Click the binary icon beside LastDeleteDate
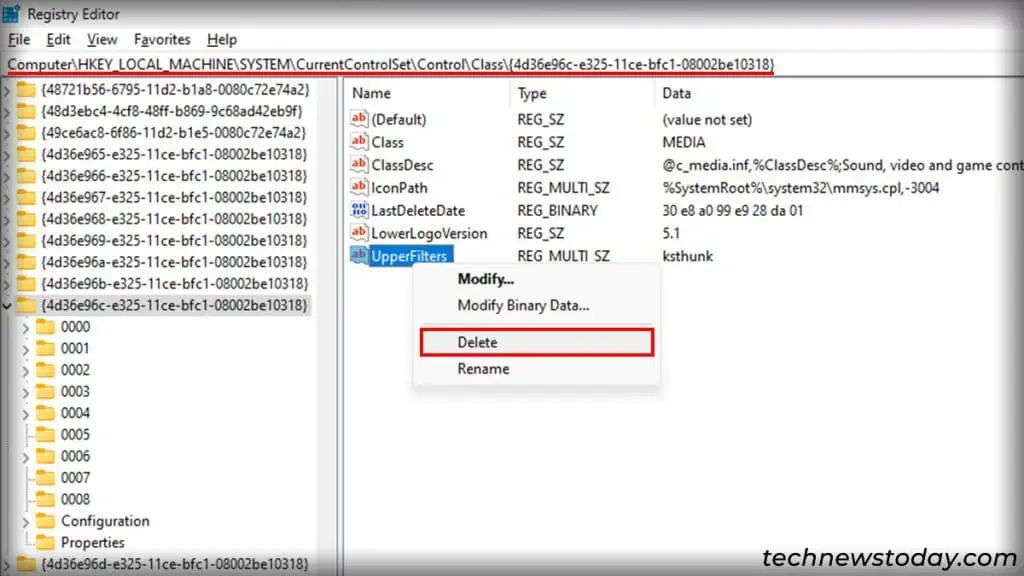 [x=360, y=210]
